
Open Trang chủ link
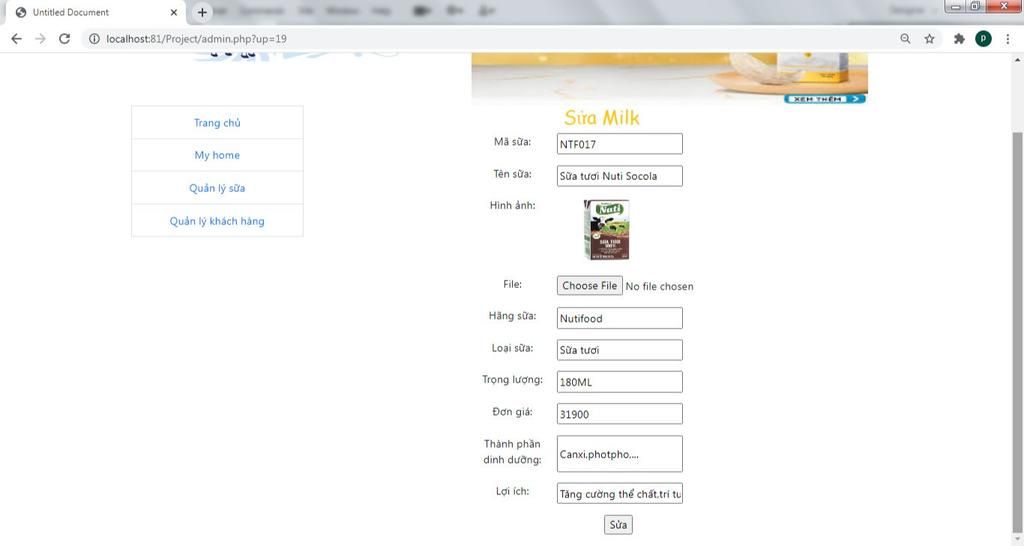pyautogui.click(x=217, y=122)
